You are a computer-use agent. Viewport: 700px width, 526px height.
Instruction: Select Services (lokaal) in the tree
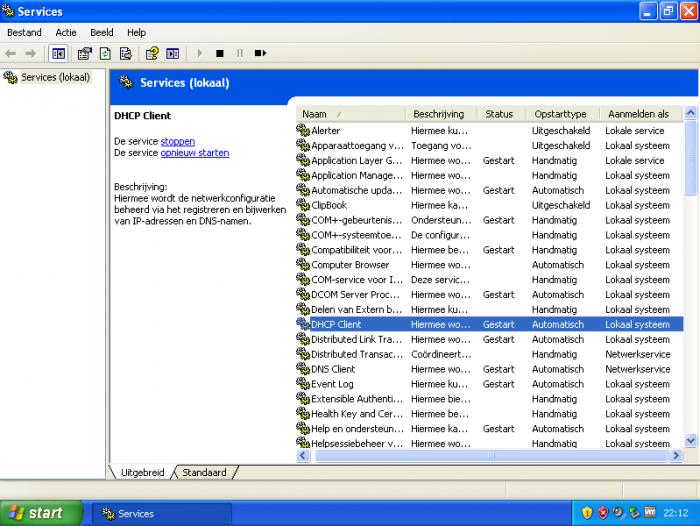coord(55,77)
